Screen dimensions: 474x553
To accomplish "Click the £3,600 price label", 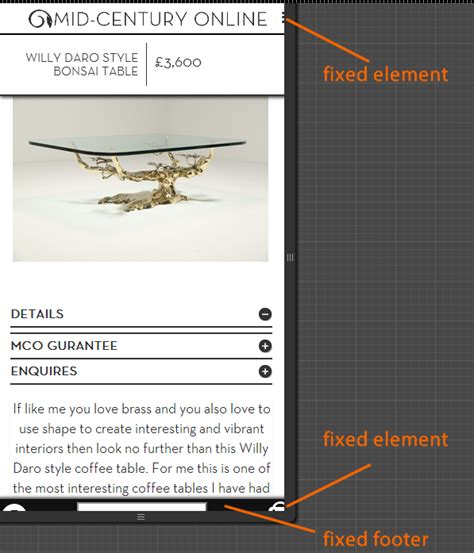I will [178, 62].
